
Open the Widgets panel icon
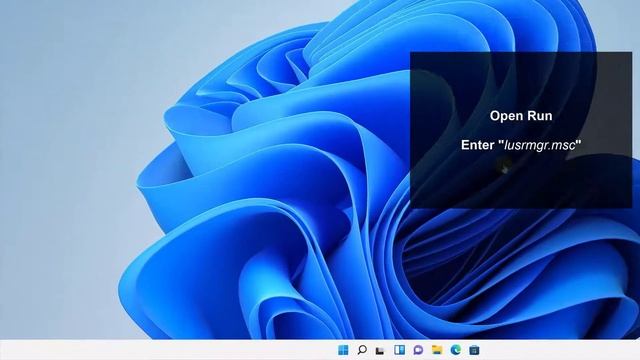click(x=399, y=350)
